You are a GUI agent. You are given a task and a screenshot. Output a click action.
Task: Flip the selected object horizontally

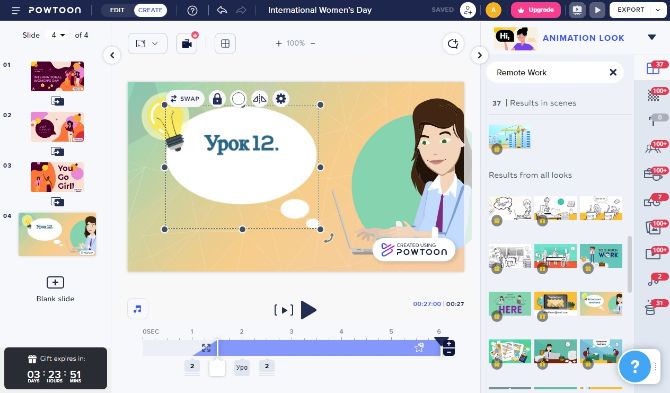point(259,99)
